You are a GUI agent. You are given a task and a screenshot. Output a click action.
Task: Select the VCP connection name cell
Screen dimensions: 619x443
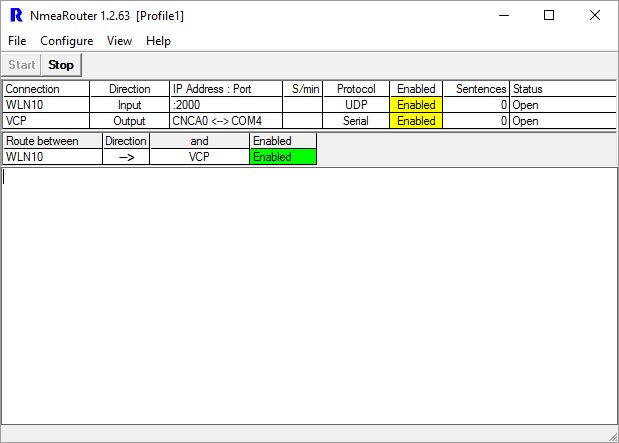(46, 121)
